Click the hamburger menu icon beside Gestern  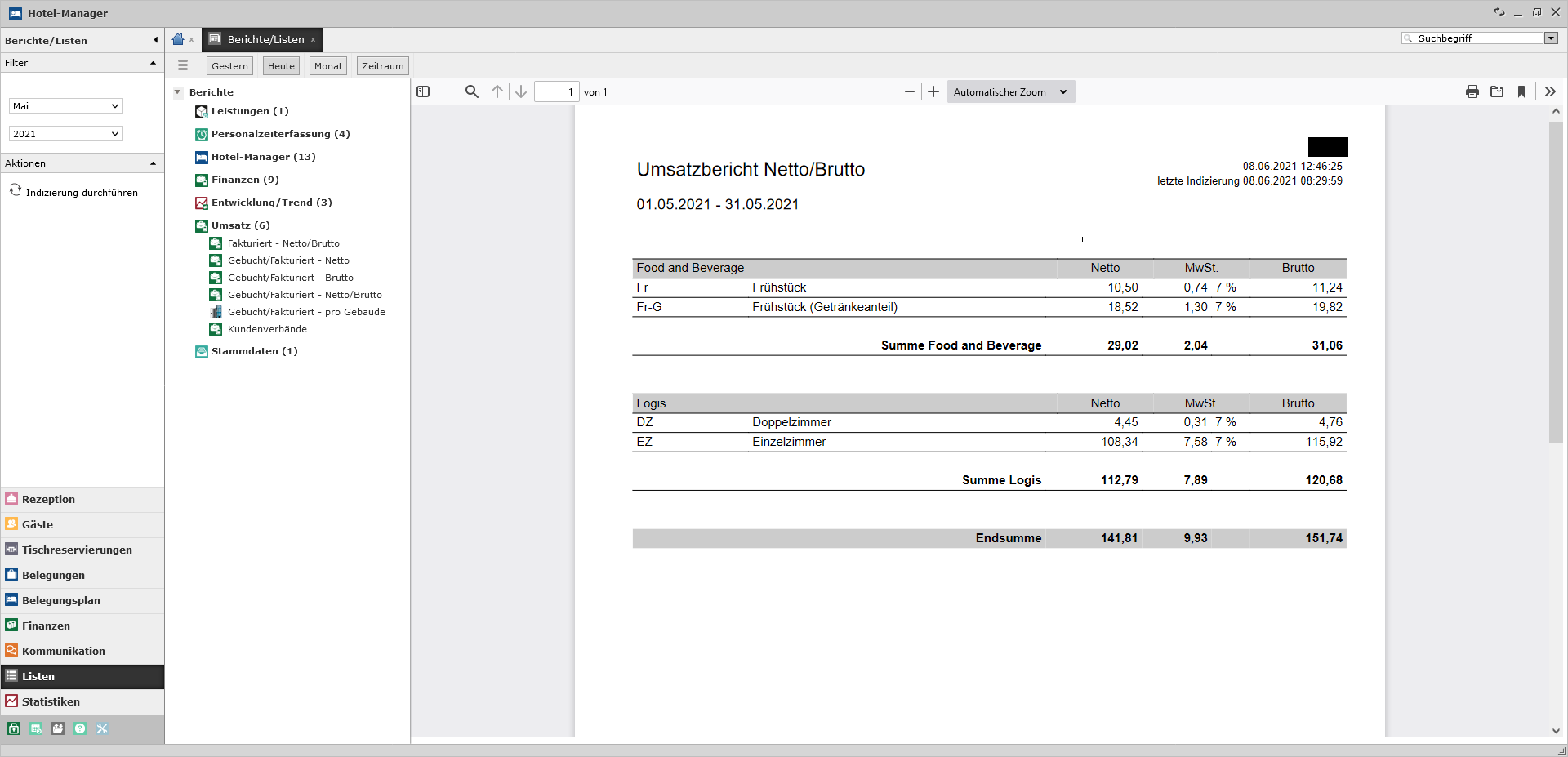tap(183, 65)
